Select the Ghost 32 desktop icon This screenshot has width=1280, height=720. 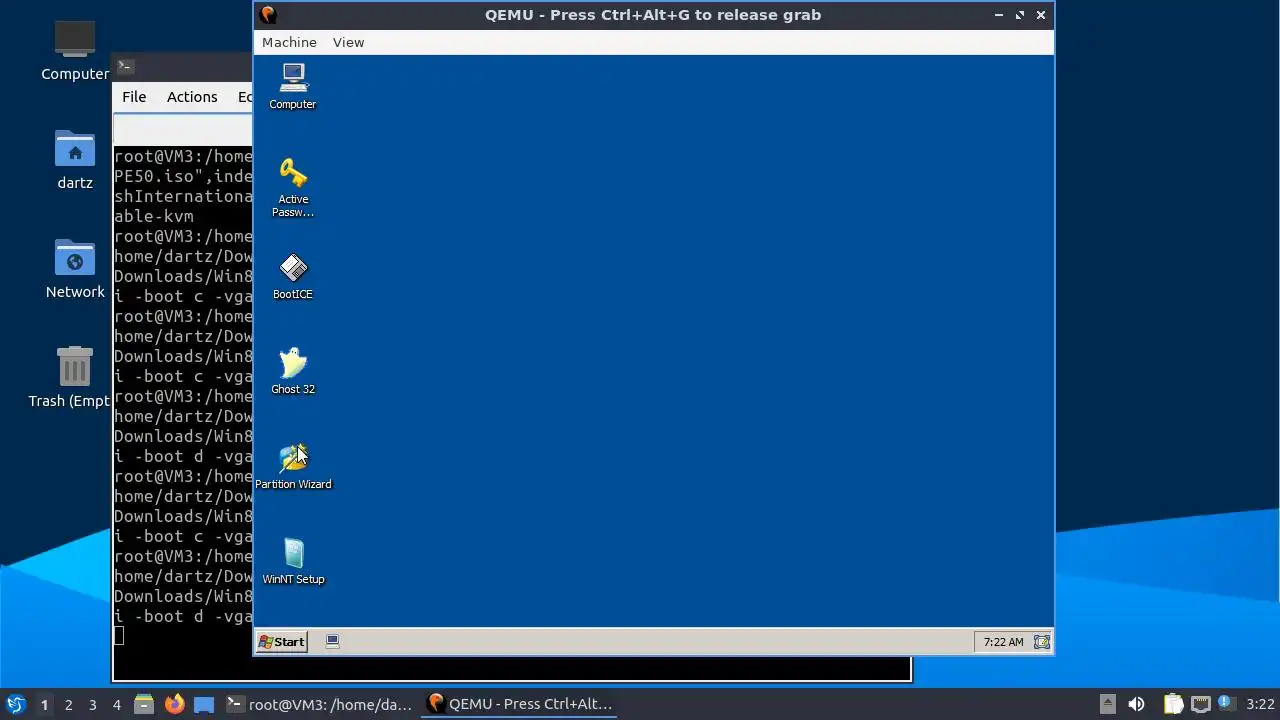coord(293,371)
